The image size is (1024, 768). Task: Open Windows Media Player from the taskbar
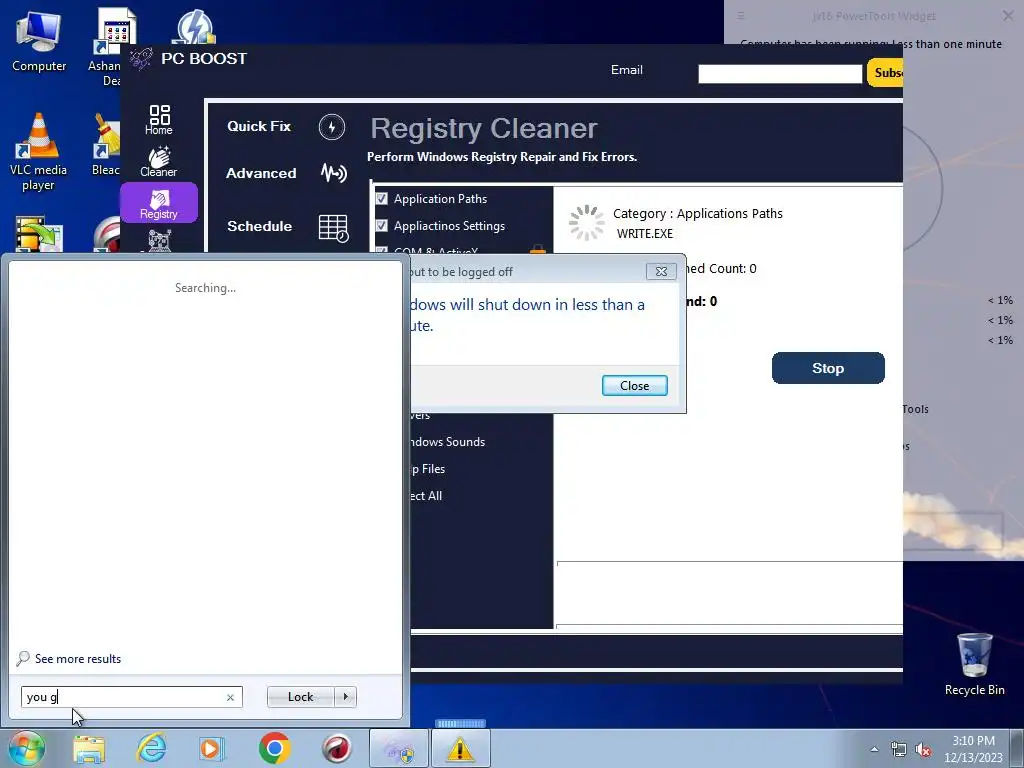(212, 748)
